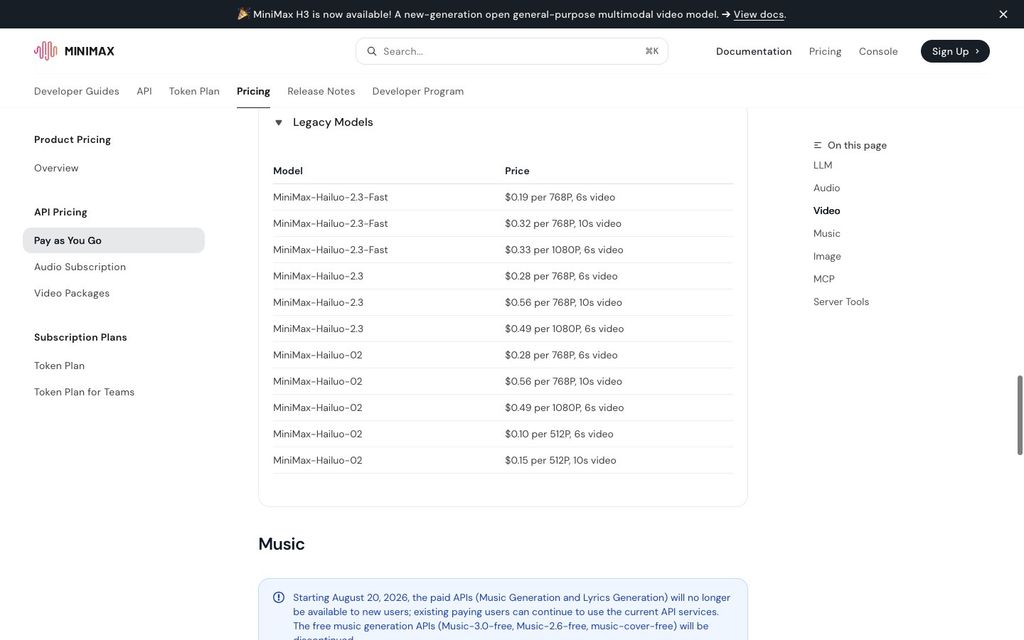Click the Music section heading
Screen dimensions: 1024x640
point(281,544)
